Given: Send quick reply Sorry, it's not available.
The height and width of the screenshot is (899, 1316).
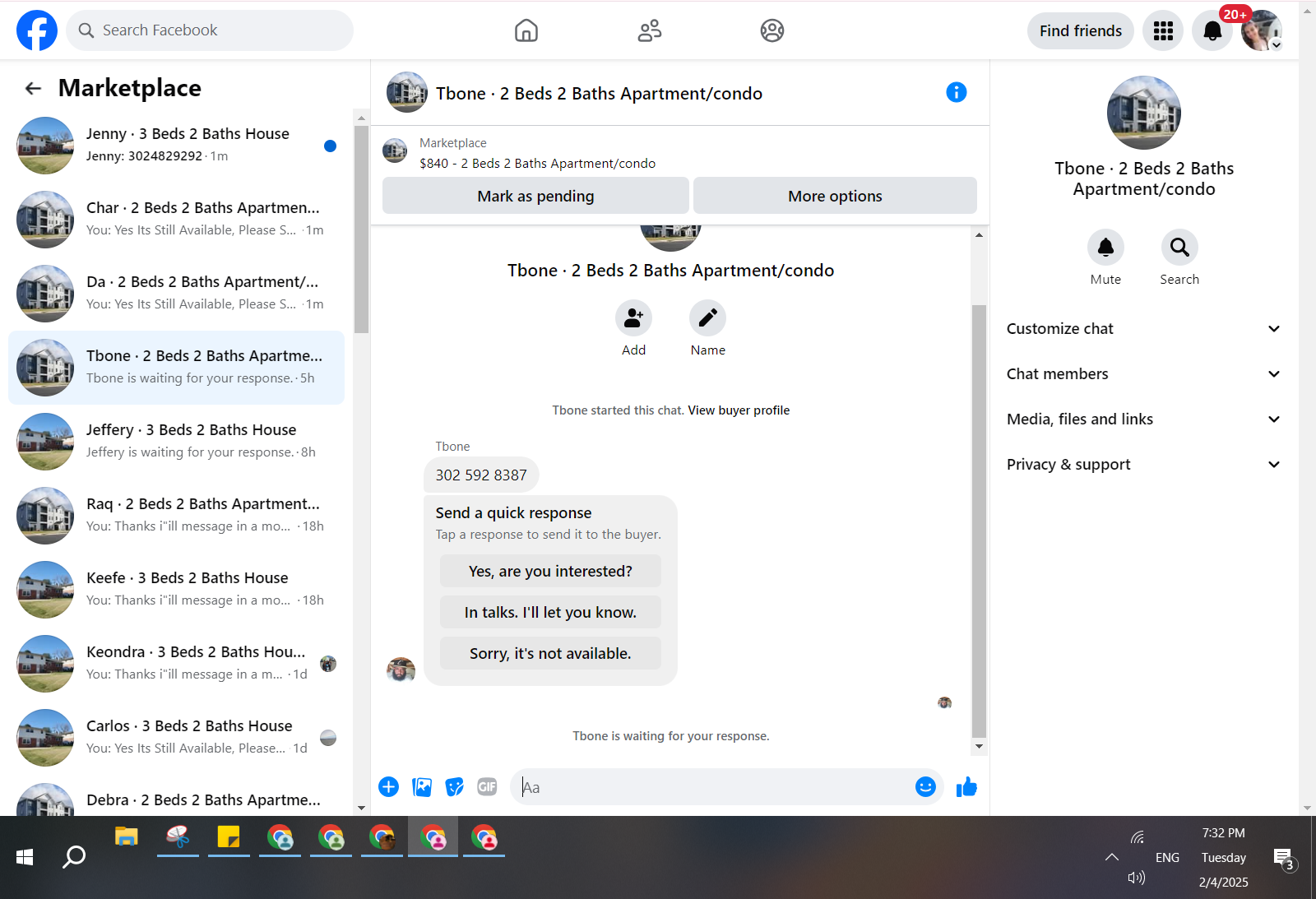Looking at the screenshot, I should (550, 653).
